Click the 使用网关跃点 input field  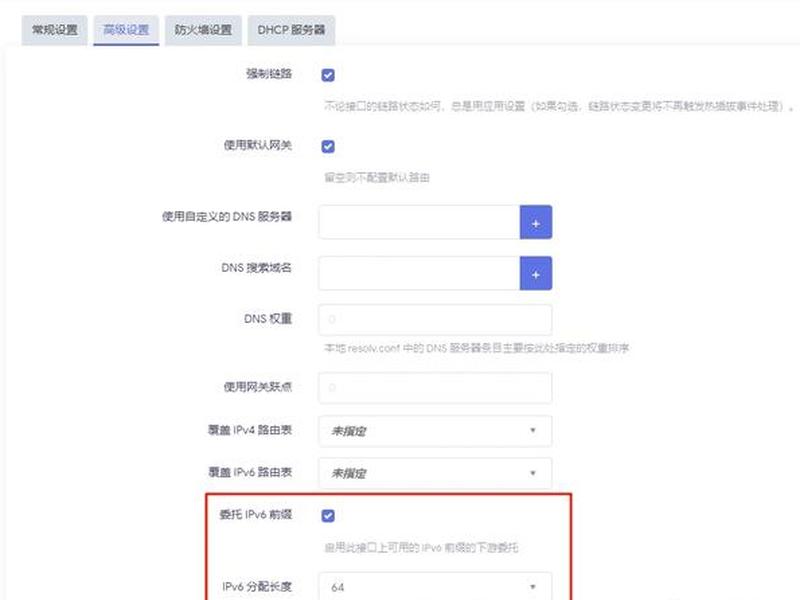coord(435,388)
